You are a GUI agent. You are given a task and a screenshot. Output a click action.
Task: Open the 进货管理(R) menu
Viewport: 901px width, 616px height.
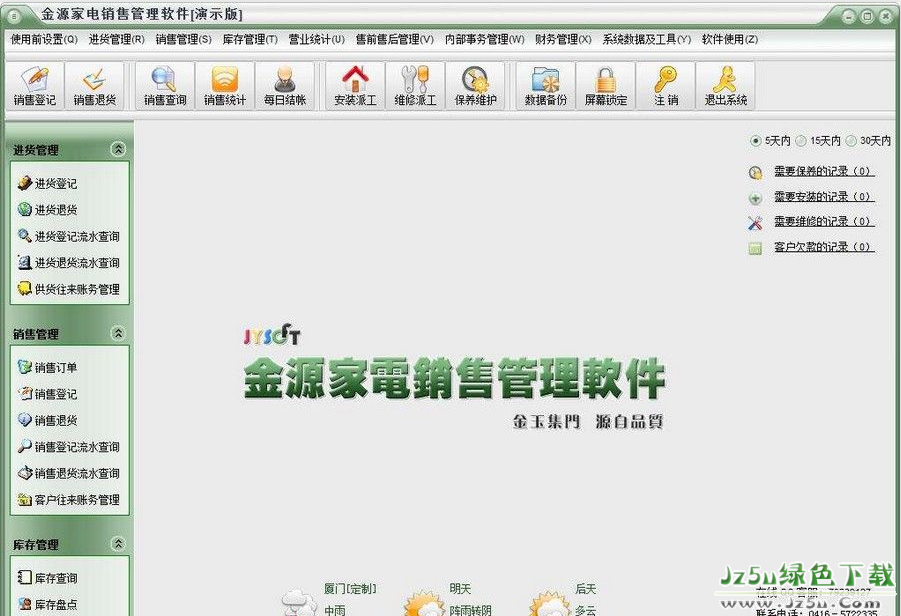point(117,39)
